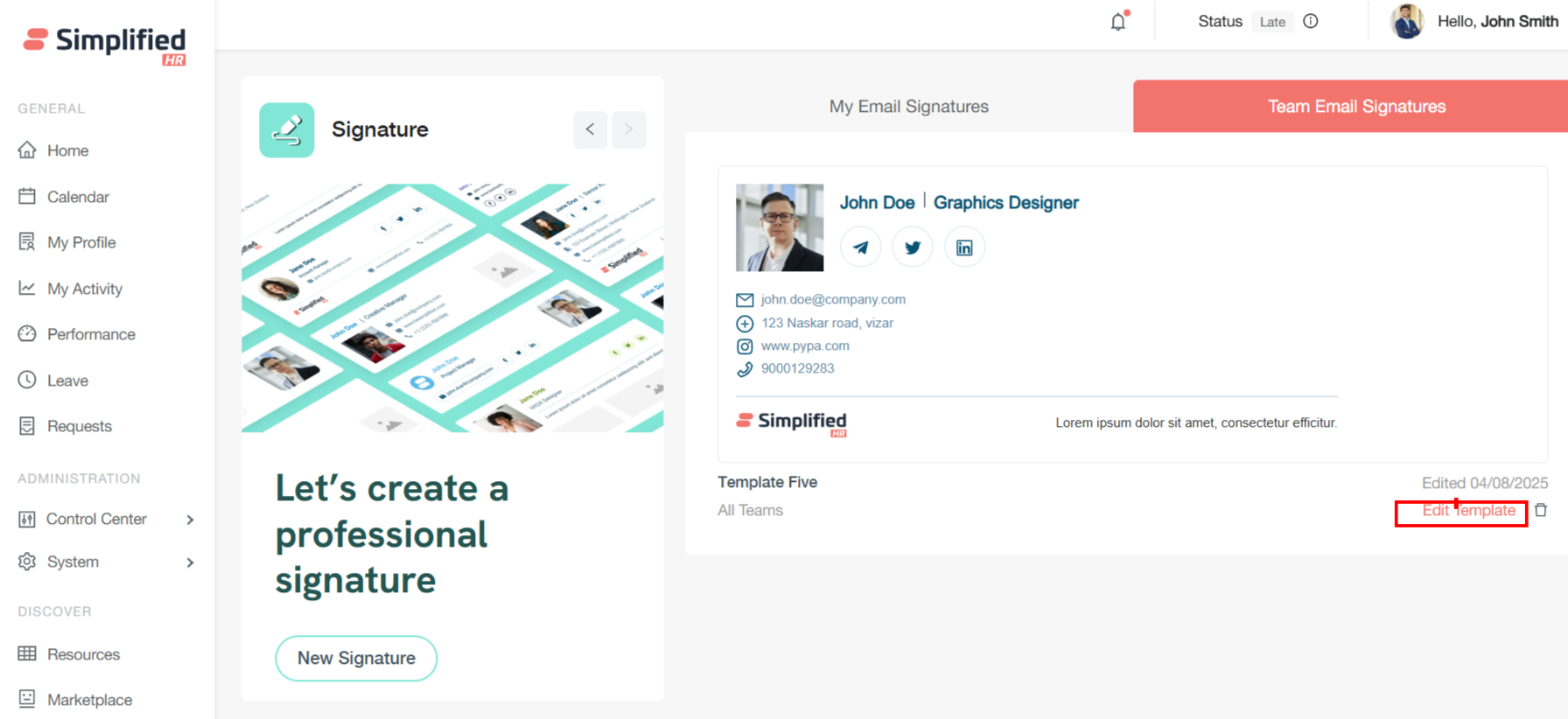1568x719 pixels.
Task: Go to previous signature slide
Action: [x=590, y=129]
